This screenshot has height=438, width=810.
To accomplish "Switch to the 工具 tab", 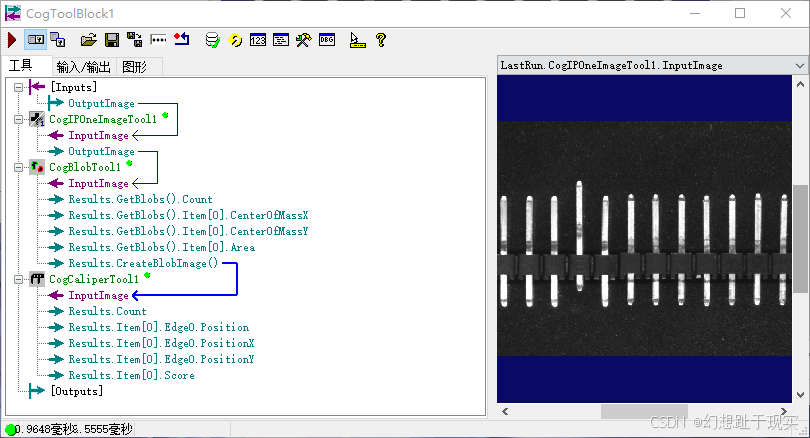I will click(21, 66).
